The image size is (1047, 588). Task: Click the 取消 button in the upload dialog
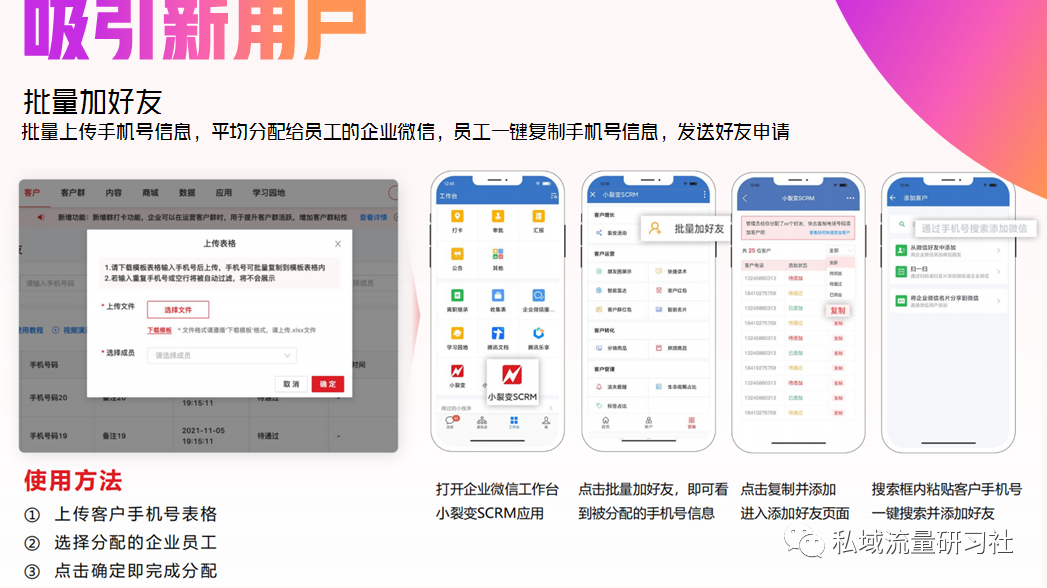coord(291,384)
